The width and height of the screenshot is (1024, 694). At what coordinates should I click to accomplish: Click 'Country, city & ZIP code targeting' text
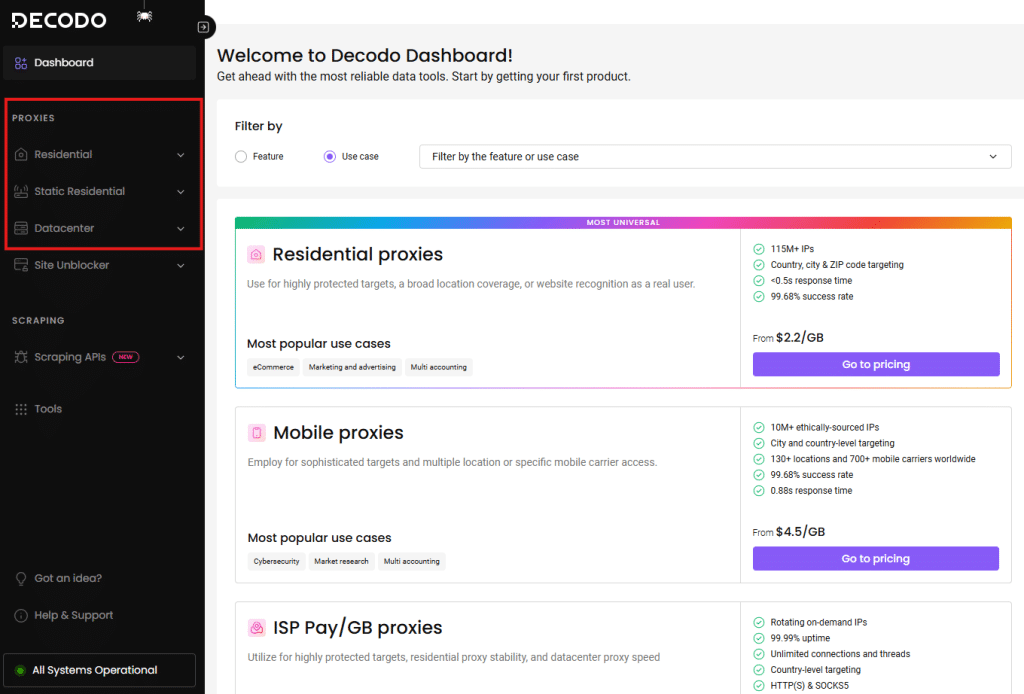tap(837, 265)
